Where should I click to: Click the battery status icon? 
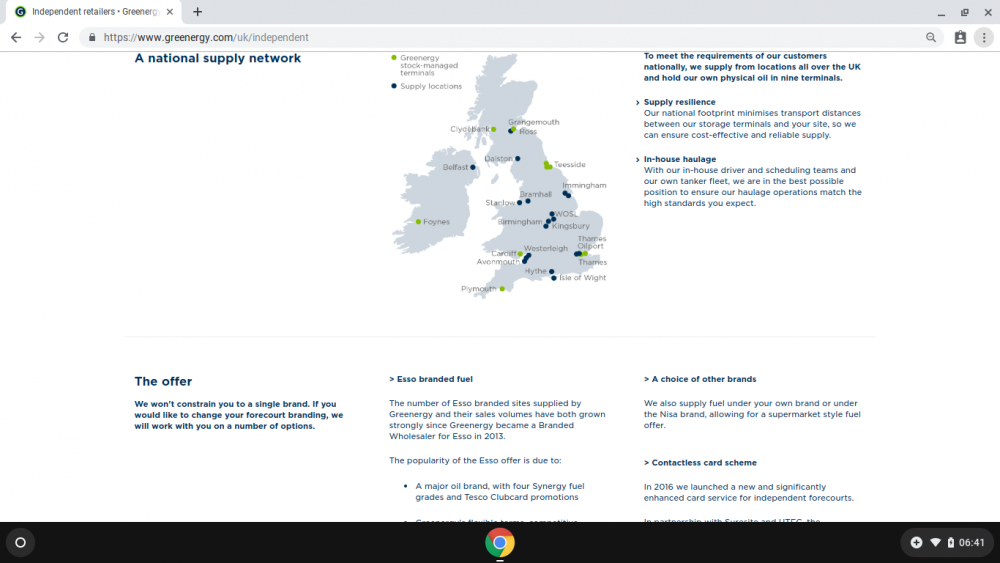(x=950, y=543)
